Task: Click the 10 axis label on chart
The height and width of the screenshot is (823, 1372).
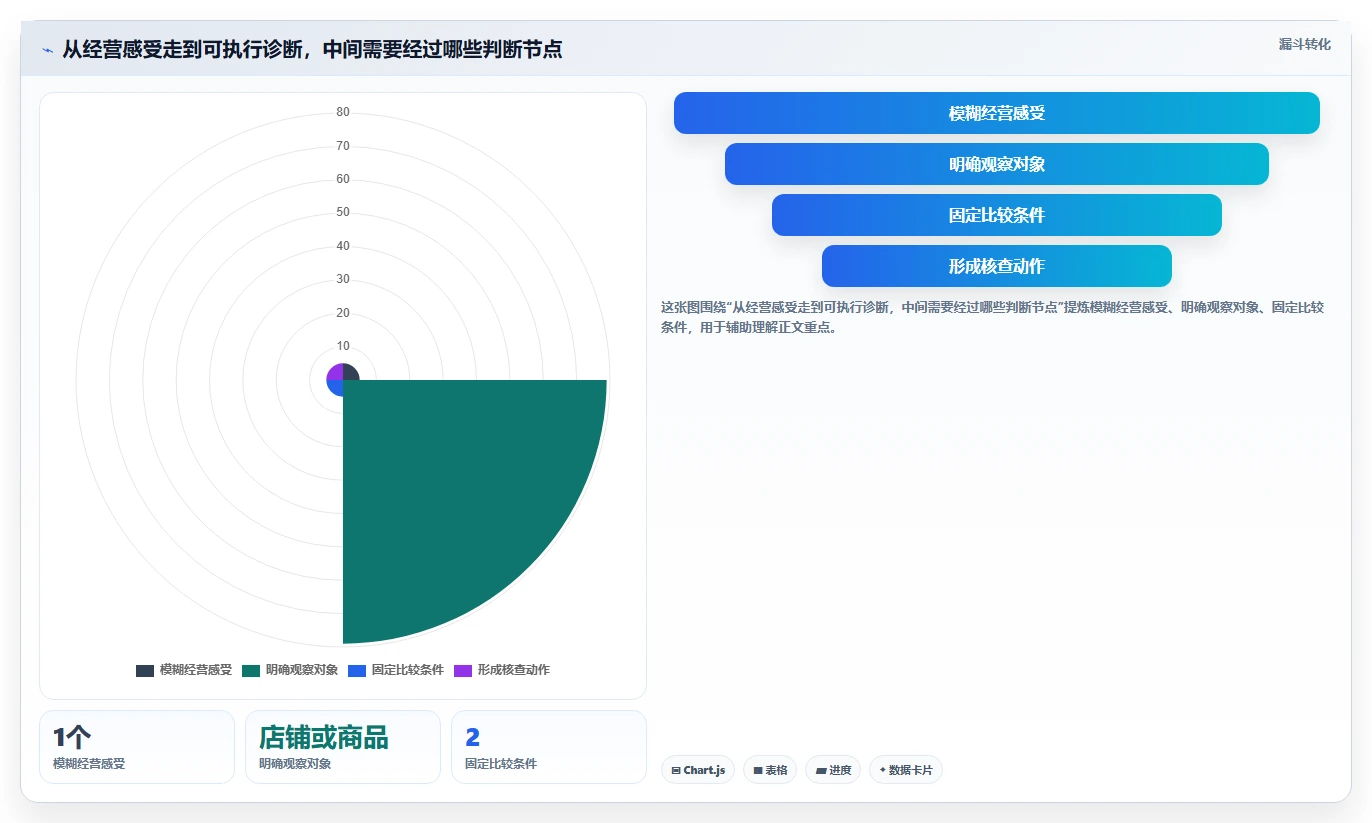Action: pos(343,346)
